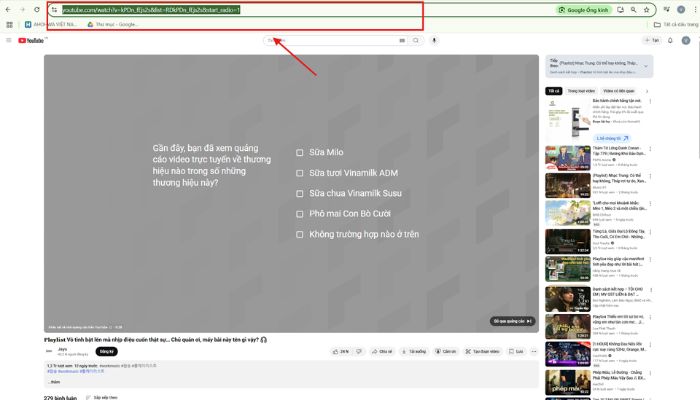This screenshot has height=400, width=700.
Task: Open the Jays channel avatar
Action: click(49, 351)
